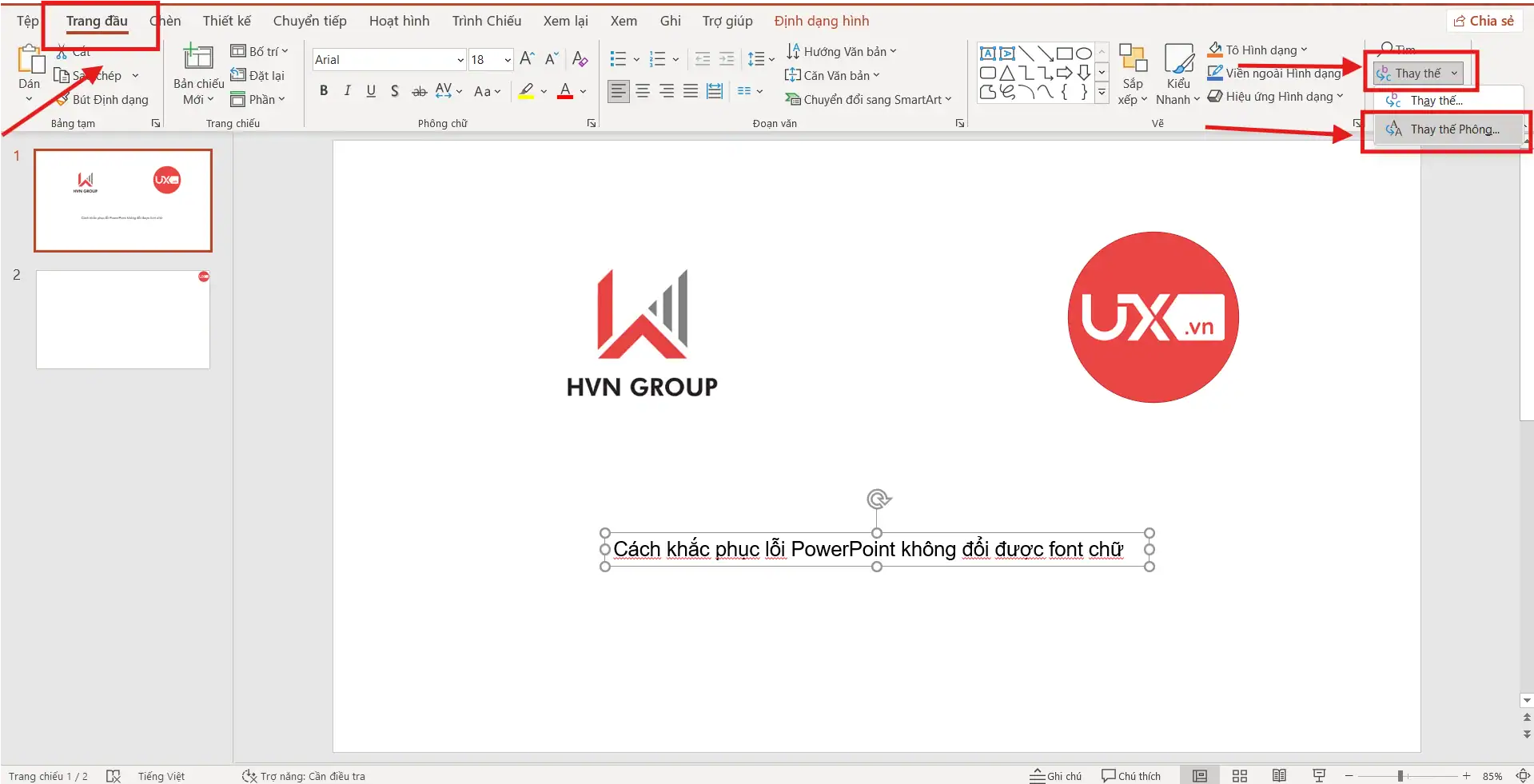
Task: Toggle bold formatting
Action: [x=323, y=90]
